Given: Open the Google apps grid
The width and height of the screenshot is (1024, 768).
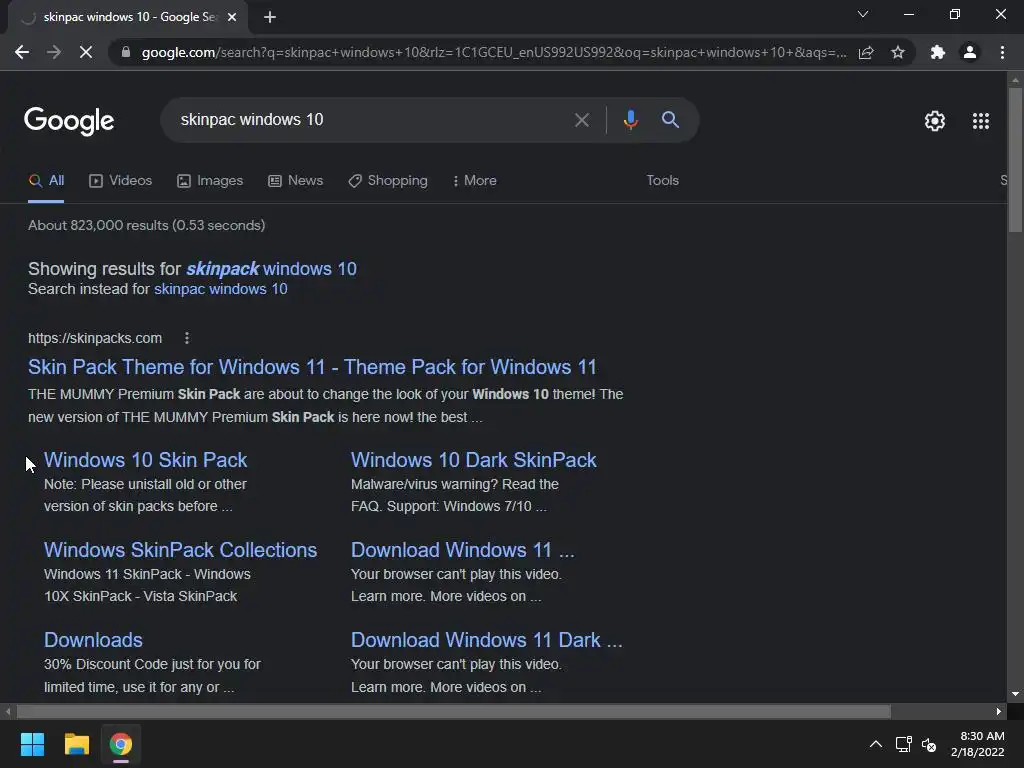Looking at the screenshot, I should [981, 121].
